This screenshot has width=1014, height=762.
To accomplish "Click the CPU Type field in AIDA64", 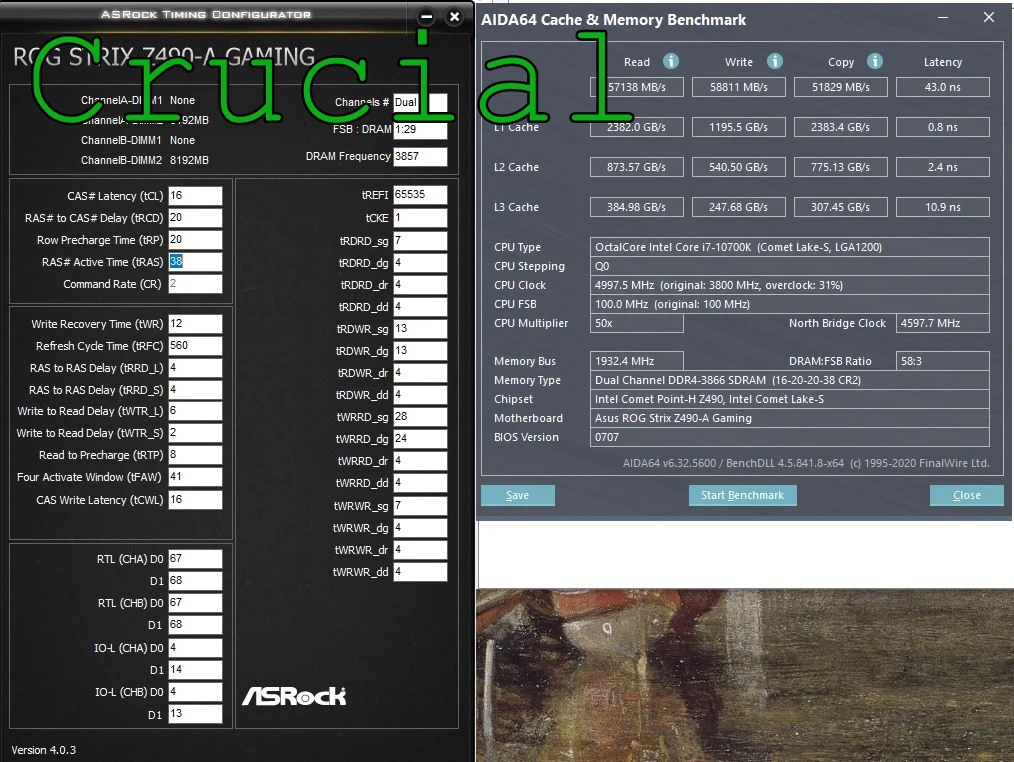I will click(790, 247).
